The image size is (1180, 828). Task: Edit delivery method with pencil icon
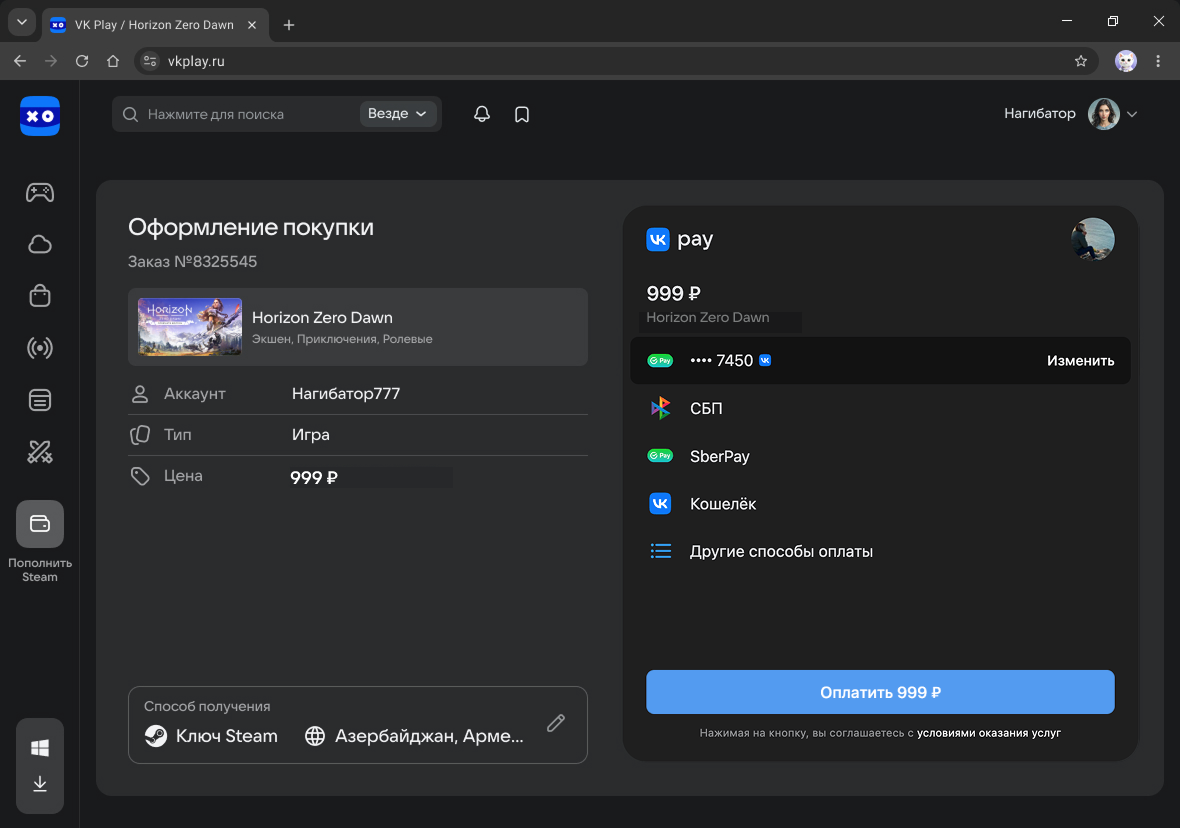click(x=556, y=723)
